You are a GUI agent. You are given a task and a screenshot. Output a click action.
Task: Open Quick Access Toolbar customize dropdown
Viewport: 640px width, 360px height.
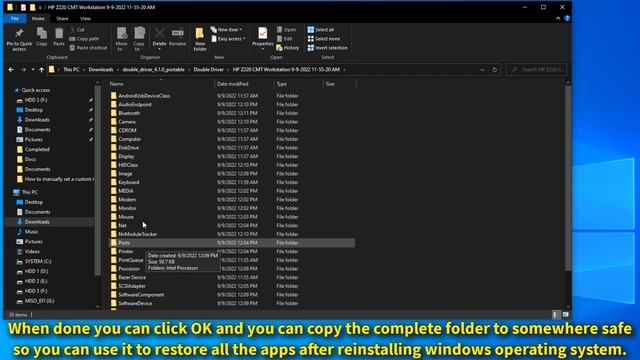(40, 7)
